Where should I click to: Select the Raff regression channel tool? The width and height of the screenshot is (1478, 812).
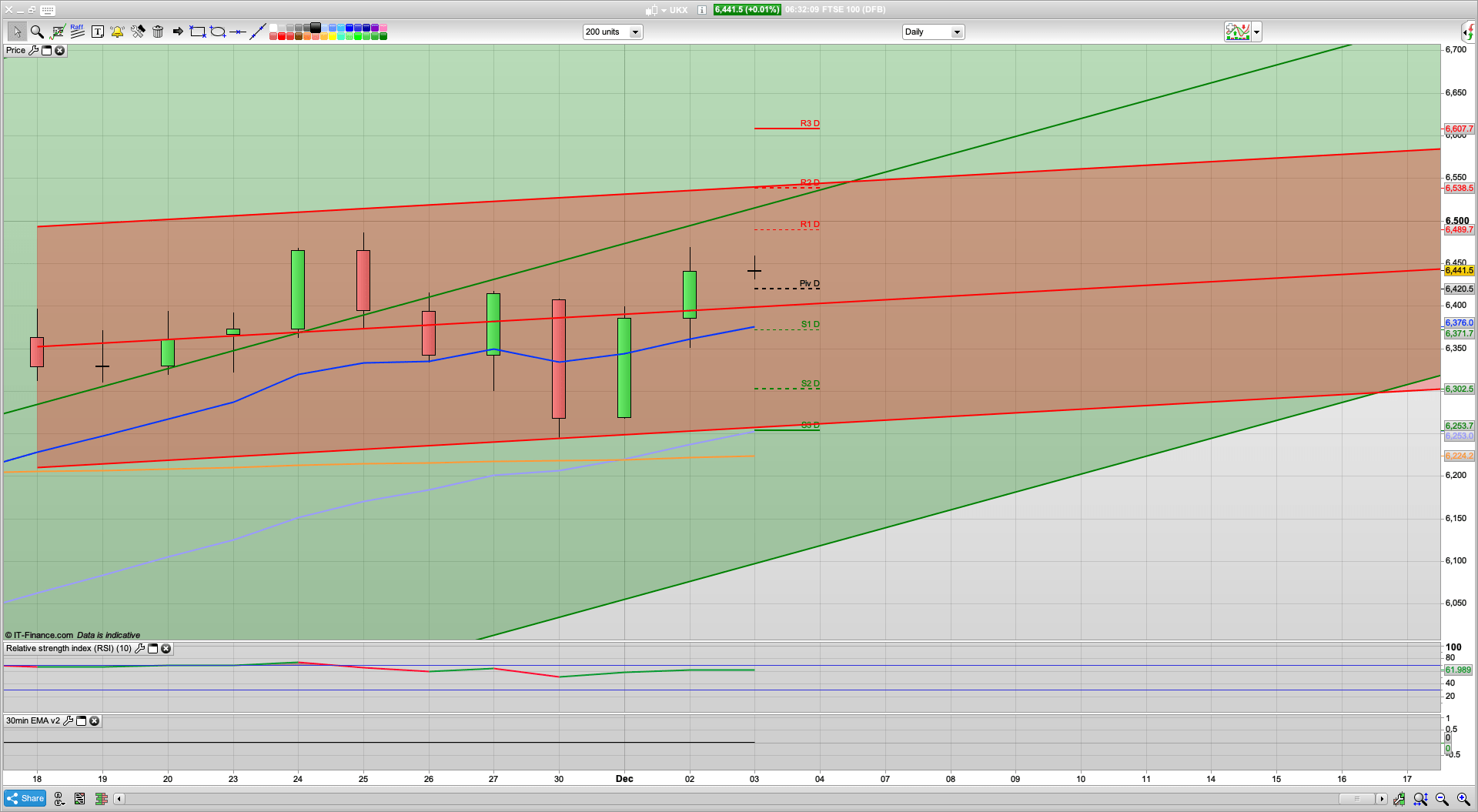[76, 32]
